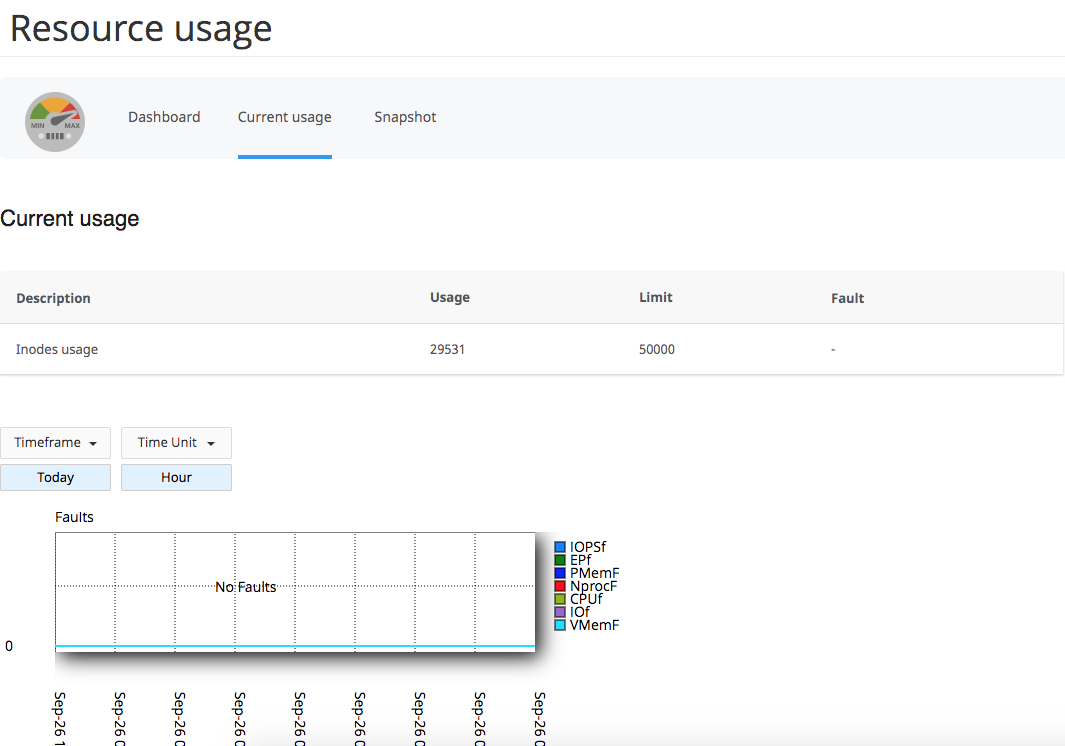Select the Inodes usage table row
Image resolution: width=1065 pixels, height=746 pixels.
tap(56, 349)
